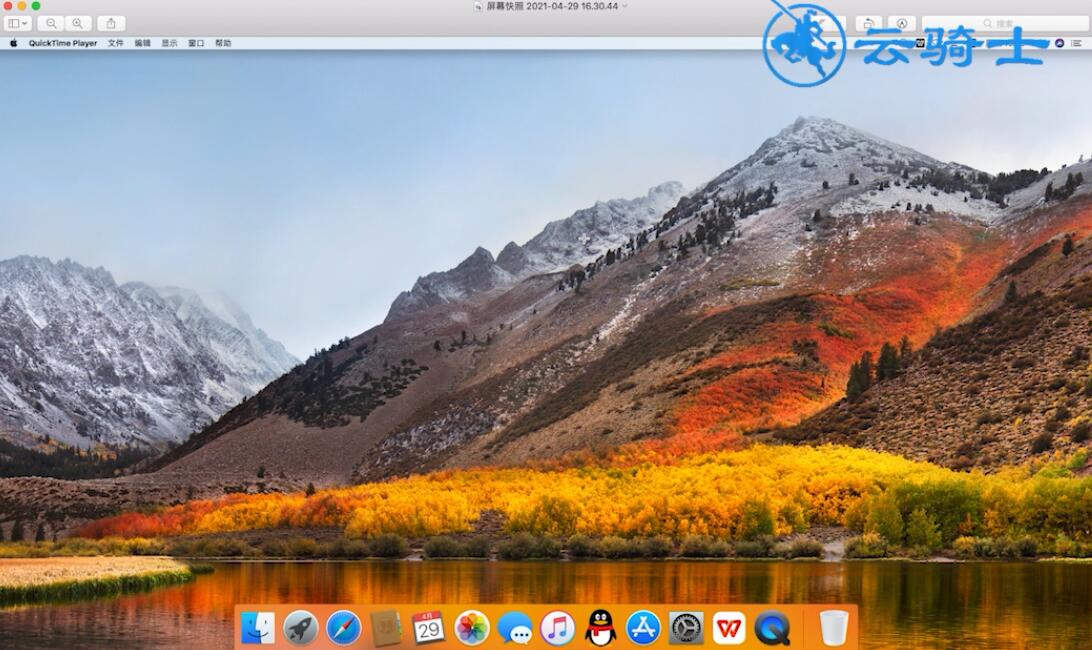Click the window title 屏幕快照 2021-04-29 16.30.44
Image resolution: width=1092 pixels, height=650 pixels.
(x=552, y=6)
